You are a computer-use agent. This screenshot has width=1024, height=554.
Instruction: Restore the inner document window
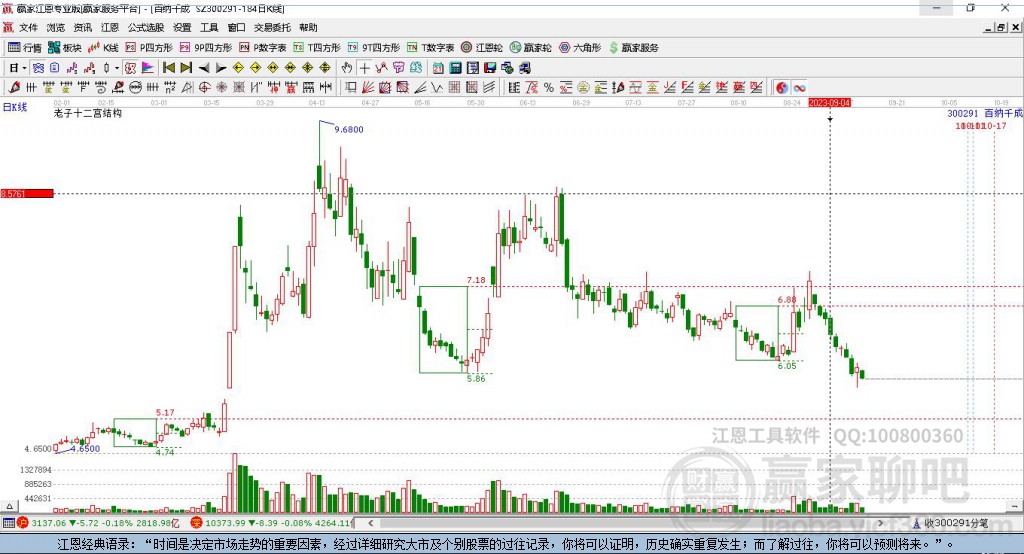point(1001,27)
